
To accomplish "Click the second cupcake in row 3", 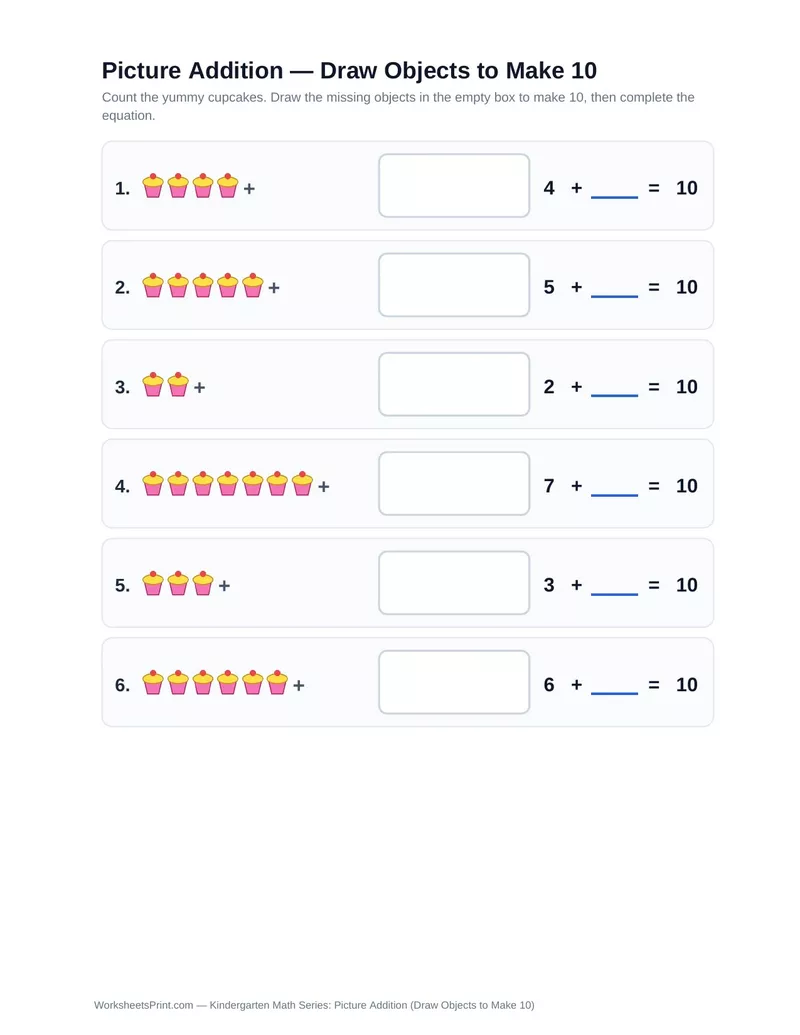I will click(178, 384).
